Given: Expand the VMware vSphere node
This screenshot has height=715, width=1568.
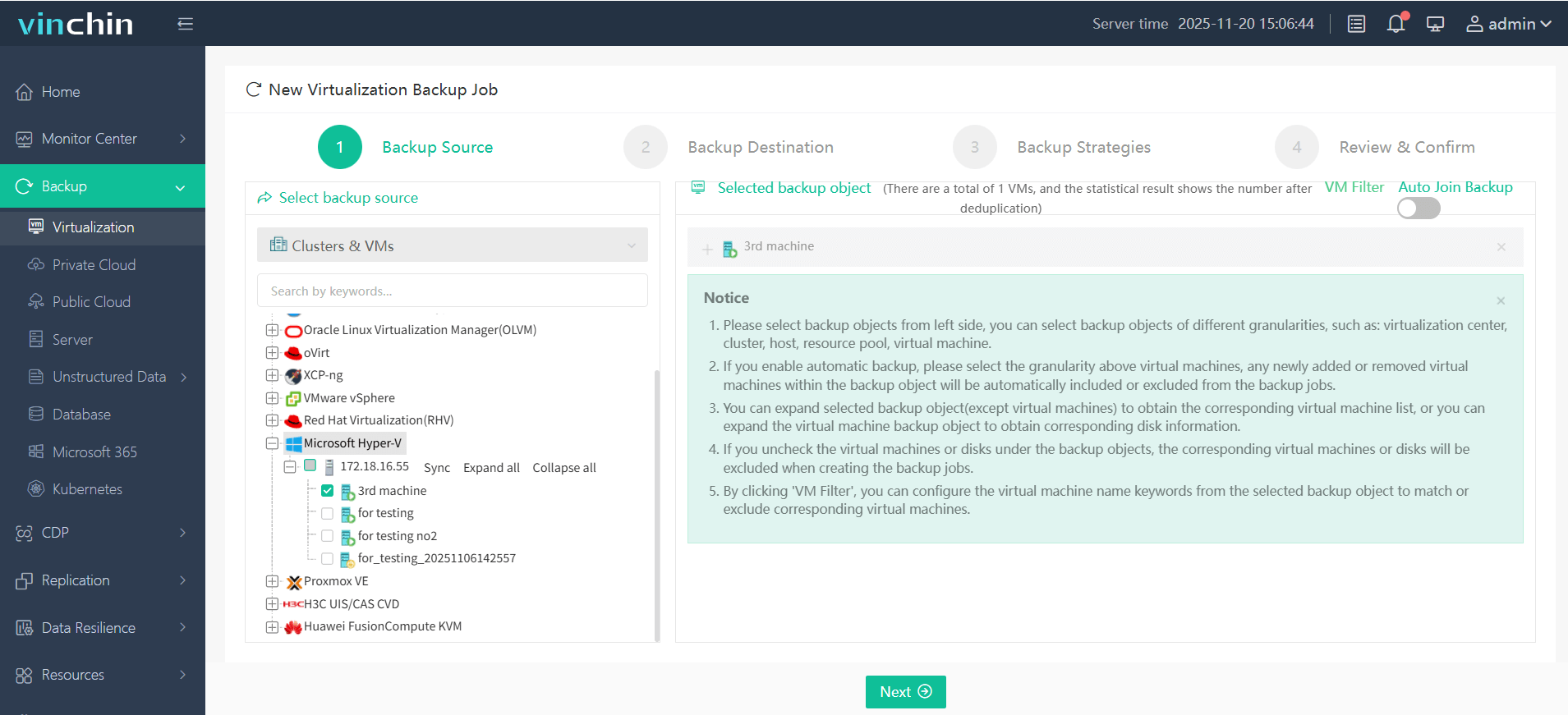Looking at the screenshot, I should coord(272,398).
